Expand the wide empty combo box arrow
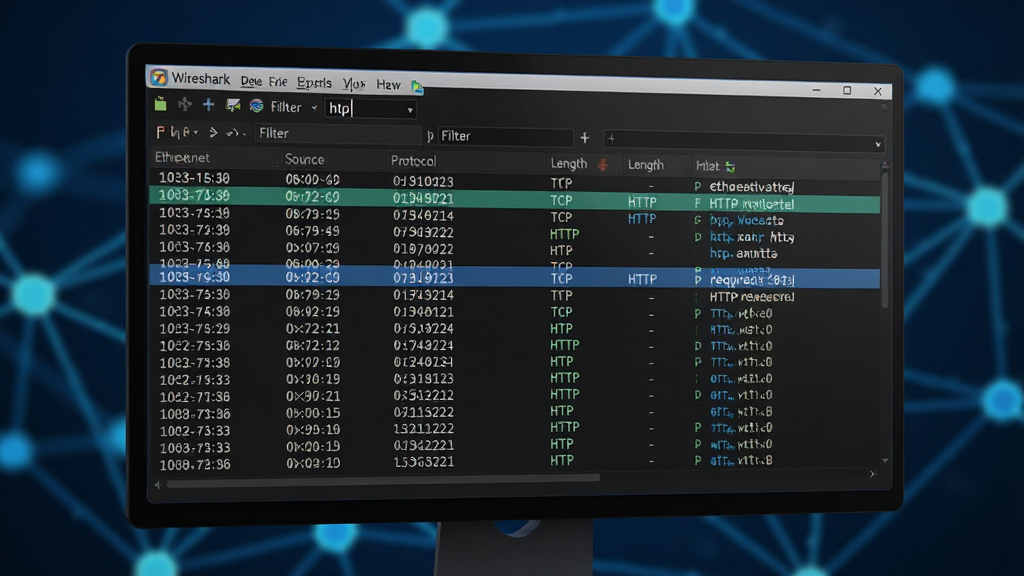1024x576 pixels. [x=878, y=144]
